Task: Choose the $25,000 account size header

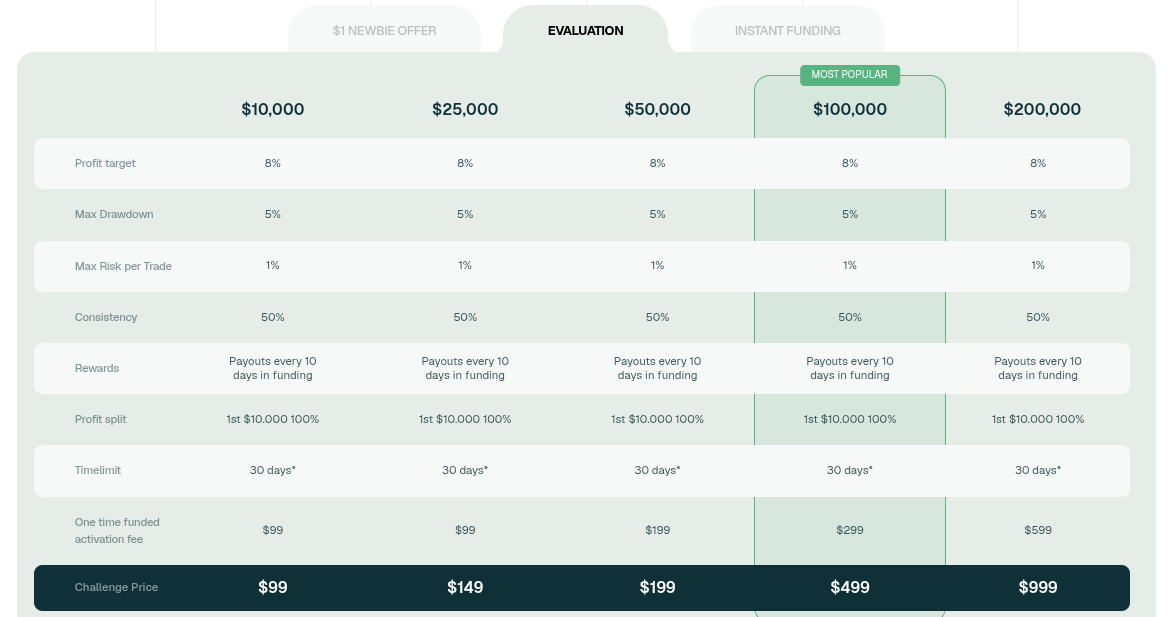Action: (x=465, y=109)
